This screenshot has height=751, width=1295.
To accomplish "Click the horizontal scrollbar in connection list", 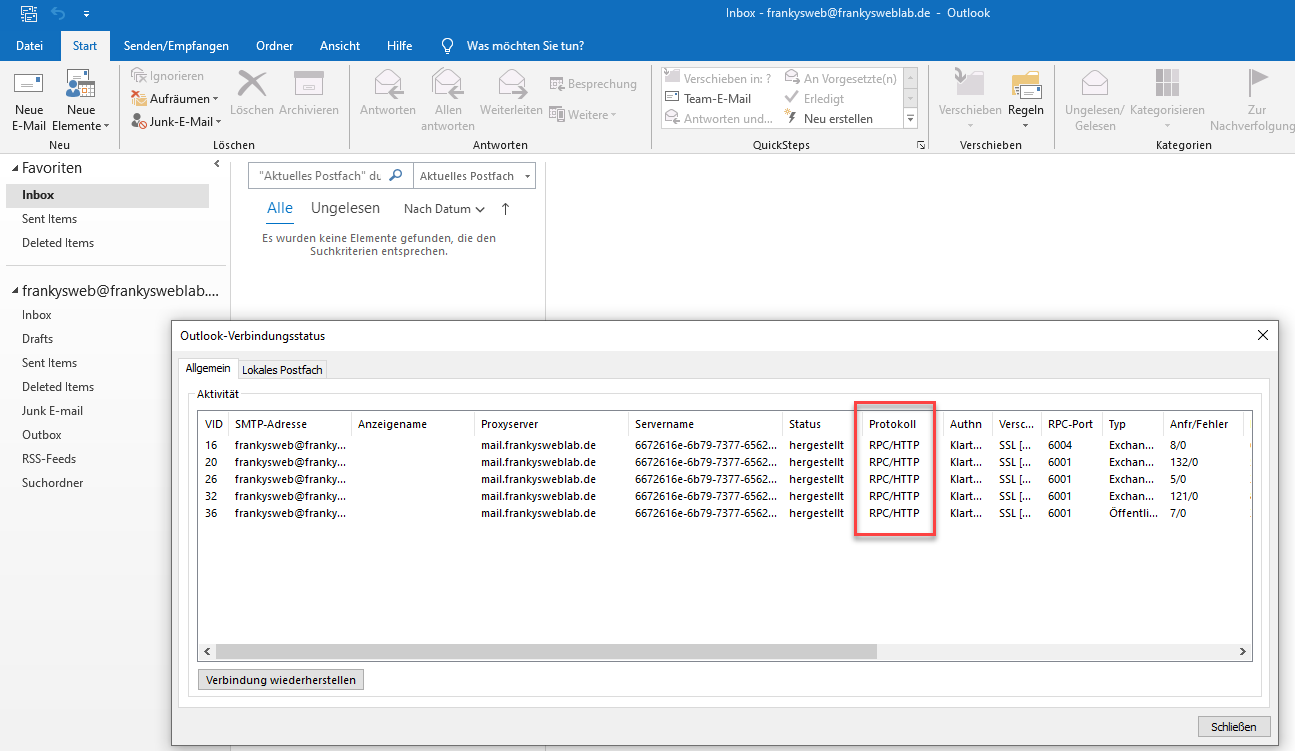I will pos(546,651).
